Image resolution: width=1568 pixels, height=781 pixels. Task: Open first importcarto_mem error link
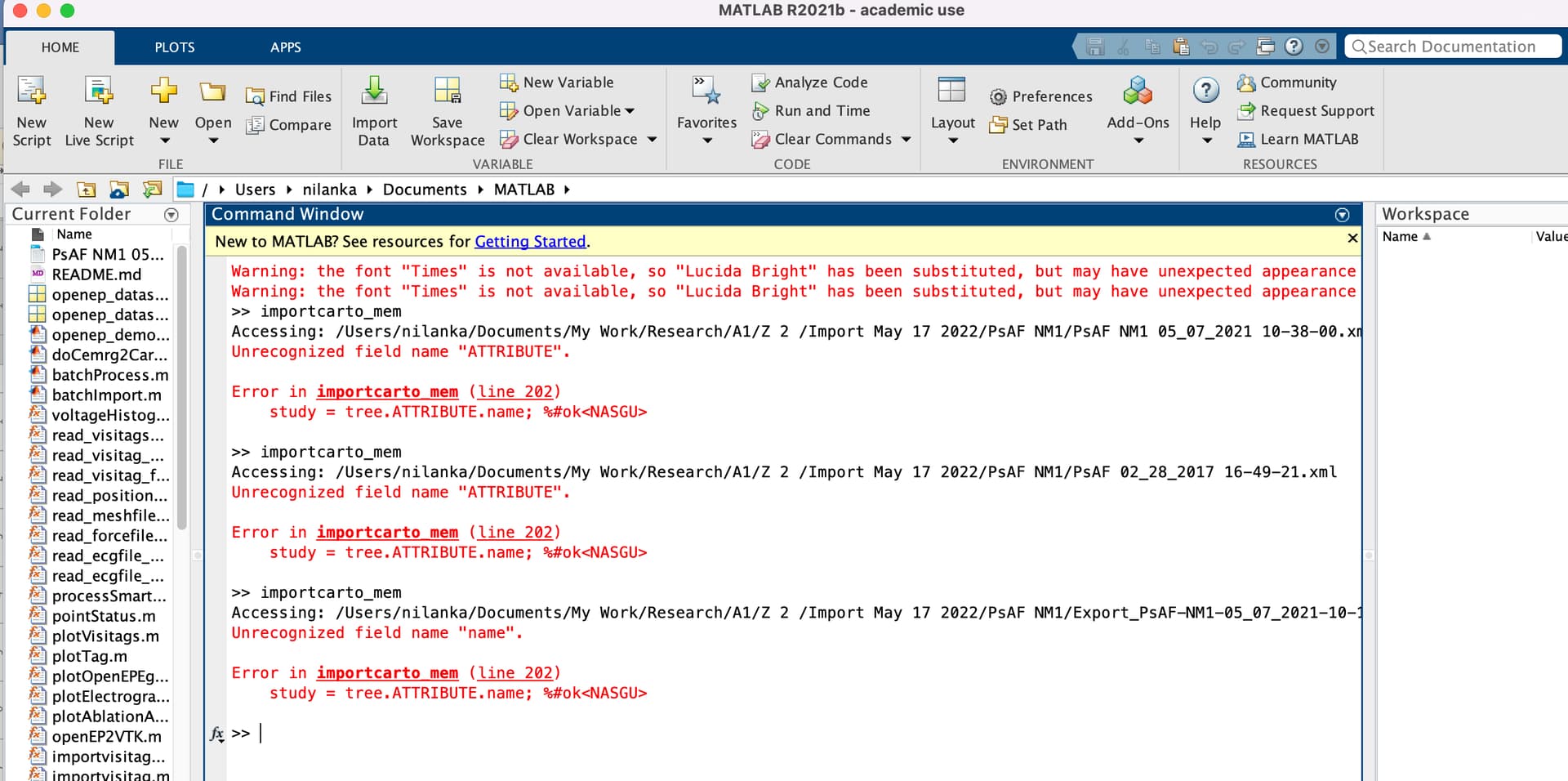[x=387, y=392]
